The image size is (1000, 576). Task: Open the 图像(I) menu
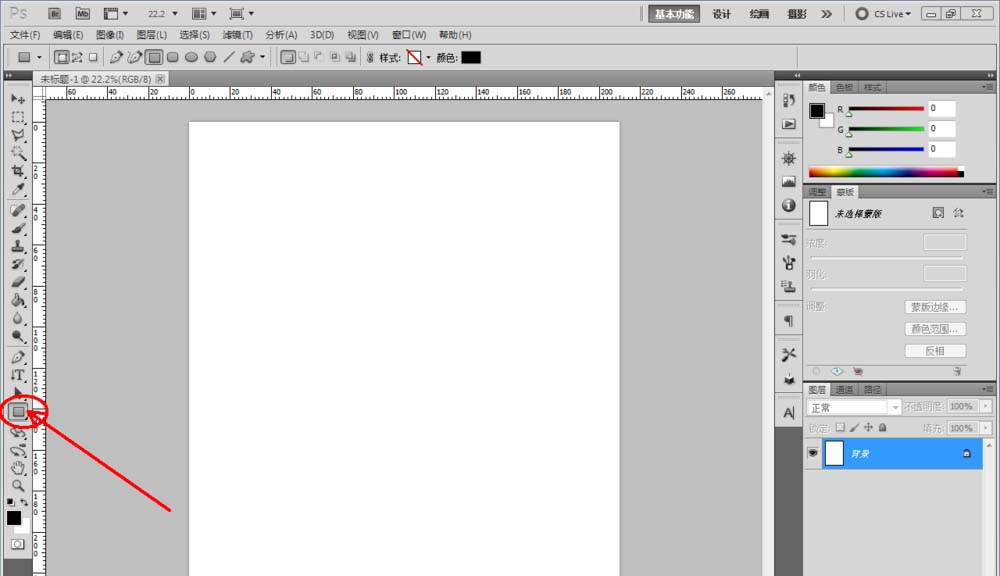(x=110, y=34)
